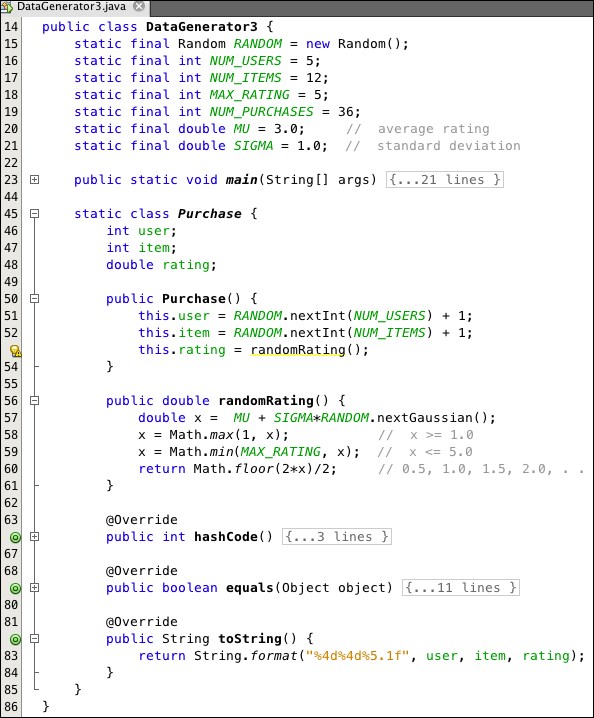Click the Java file icon on the tab
This screenshot has width=594, height=718.
tap(6, 6)
